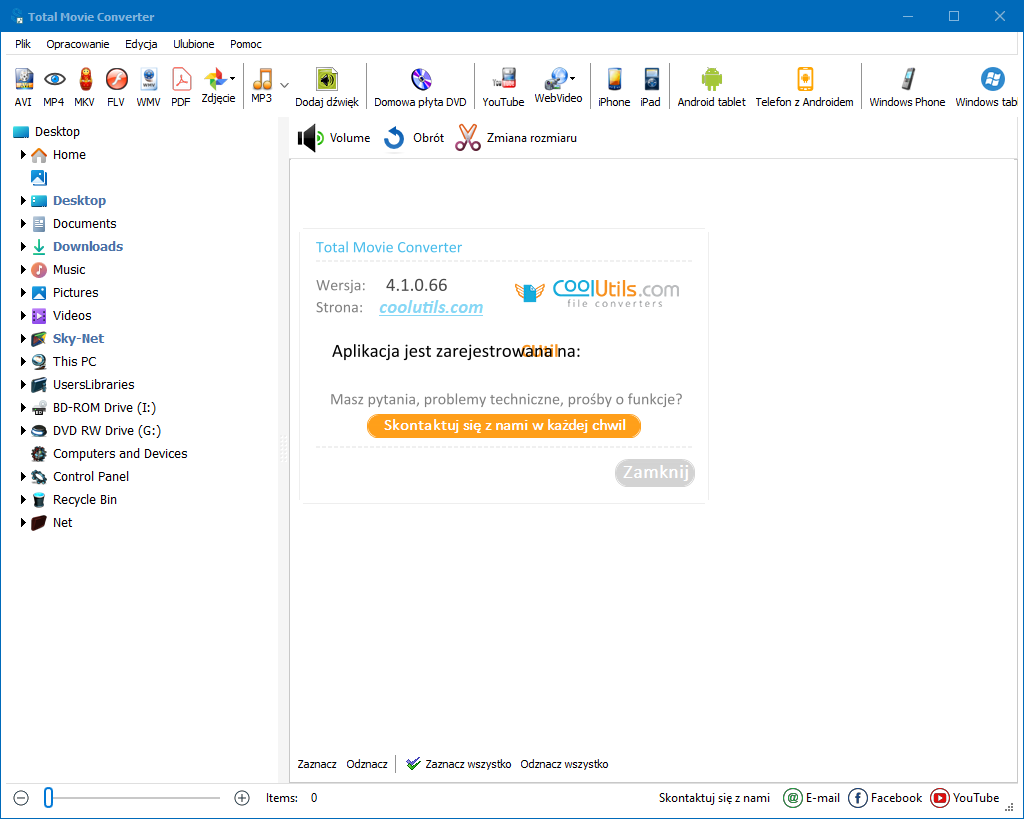1024x819 pixels.
Task: Open YouTube link in status bar
Action: click(965, 797)
